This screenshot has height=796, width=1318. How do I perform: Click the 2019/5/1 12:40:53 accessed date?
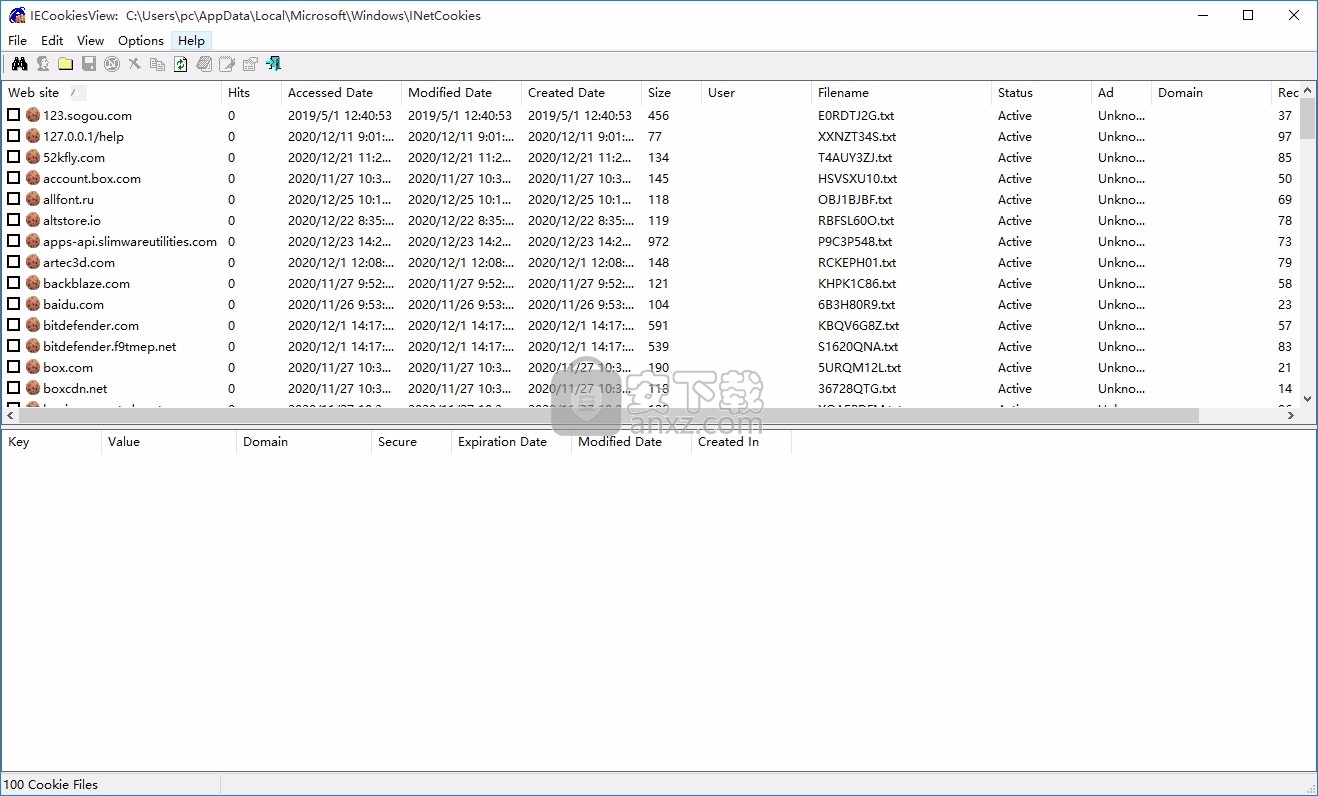point(340,115)
